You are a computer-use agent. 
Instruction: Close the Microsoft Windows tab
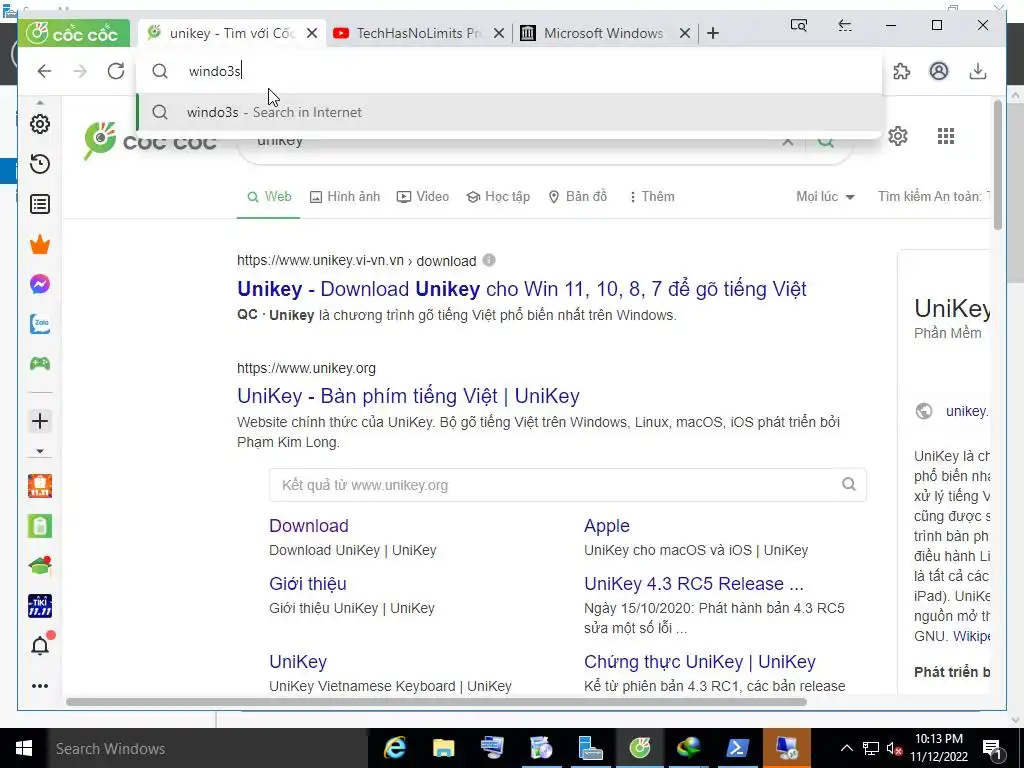pyautogui.click(x=684, y=33)
